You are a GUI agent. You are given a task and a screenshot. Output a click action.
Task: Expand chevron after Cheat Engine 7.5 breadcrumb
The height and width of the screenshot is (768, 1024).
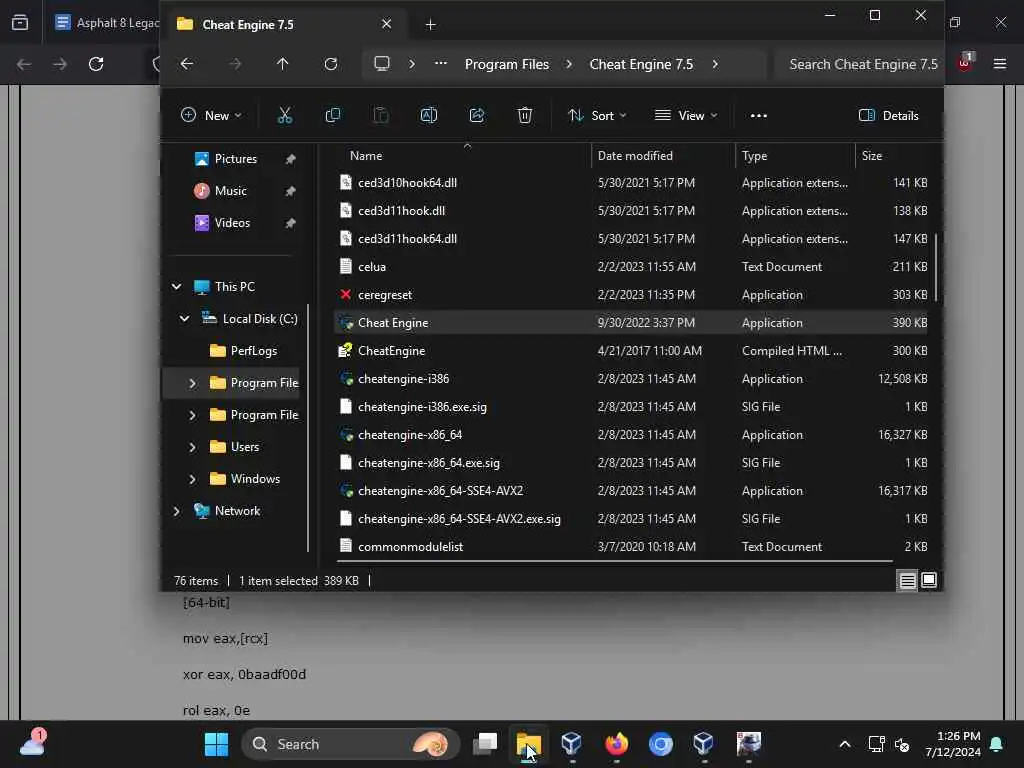click(x=715, y=64)
